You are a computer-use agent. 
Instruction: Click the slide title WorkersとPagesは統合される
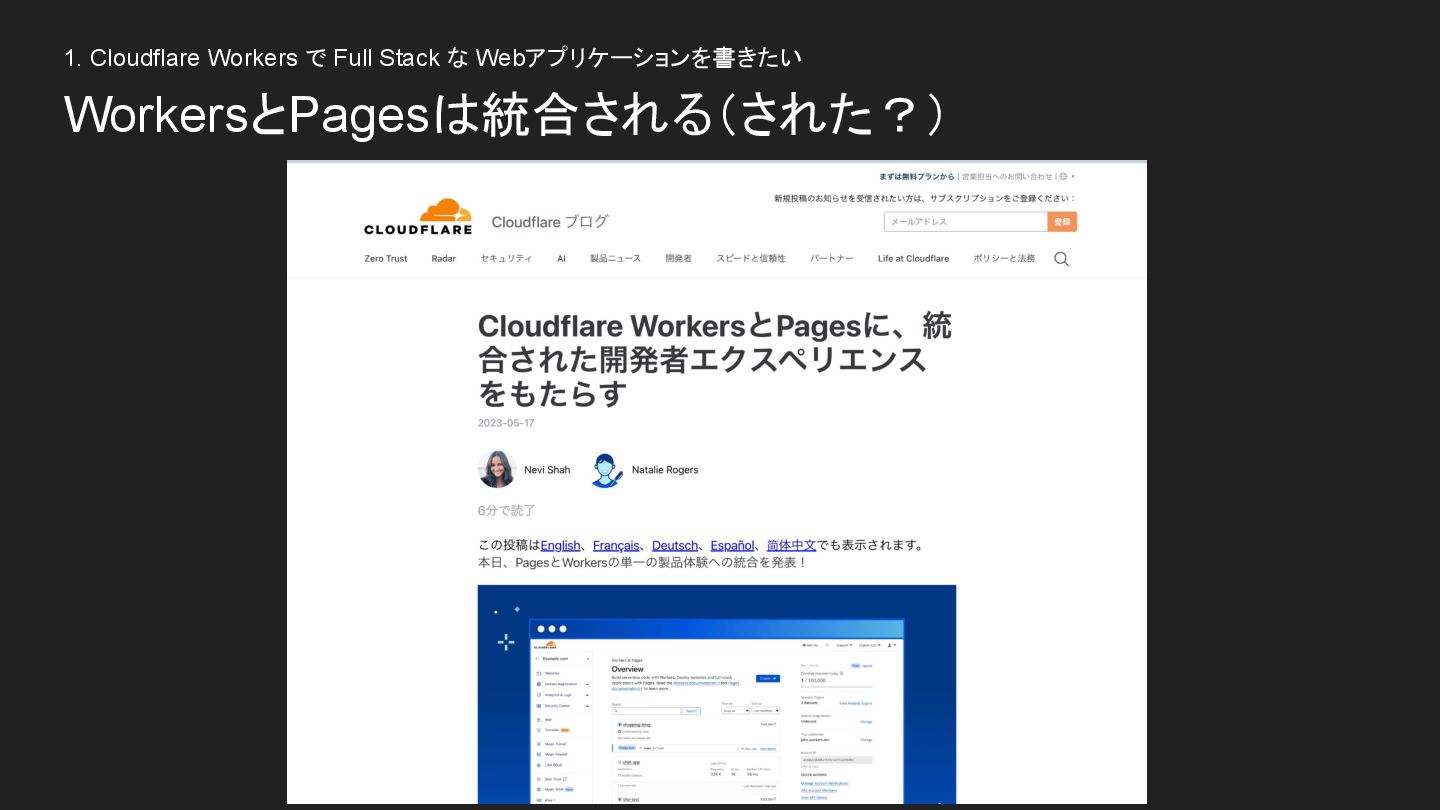(x=503, y=115)
